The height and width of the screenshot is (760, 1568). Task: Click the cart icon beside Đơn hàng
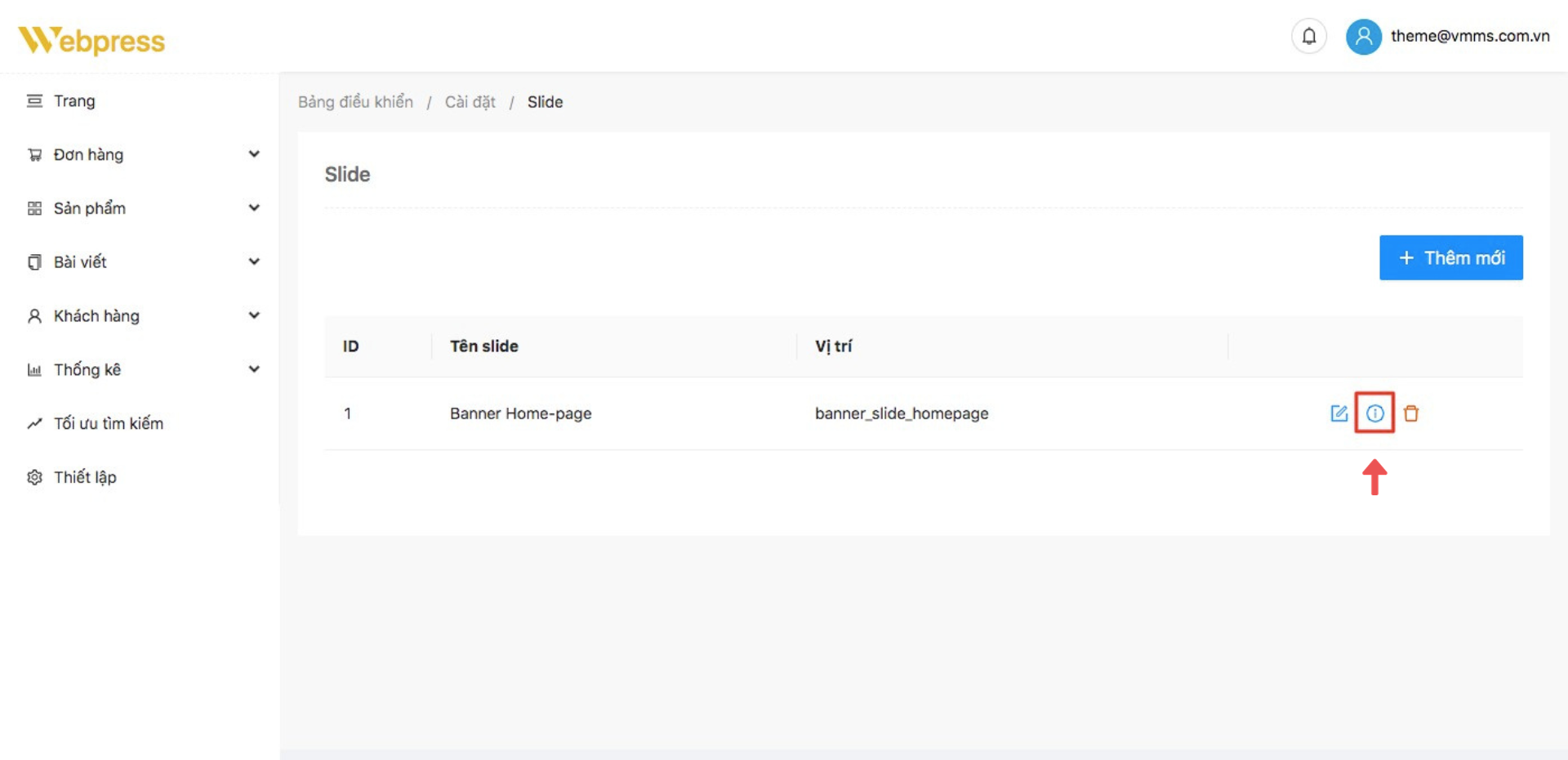pyautogui.click(x=34, y=155)
